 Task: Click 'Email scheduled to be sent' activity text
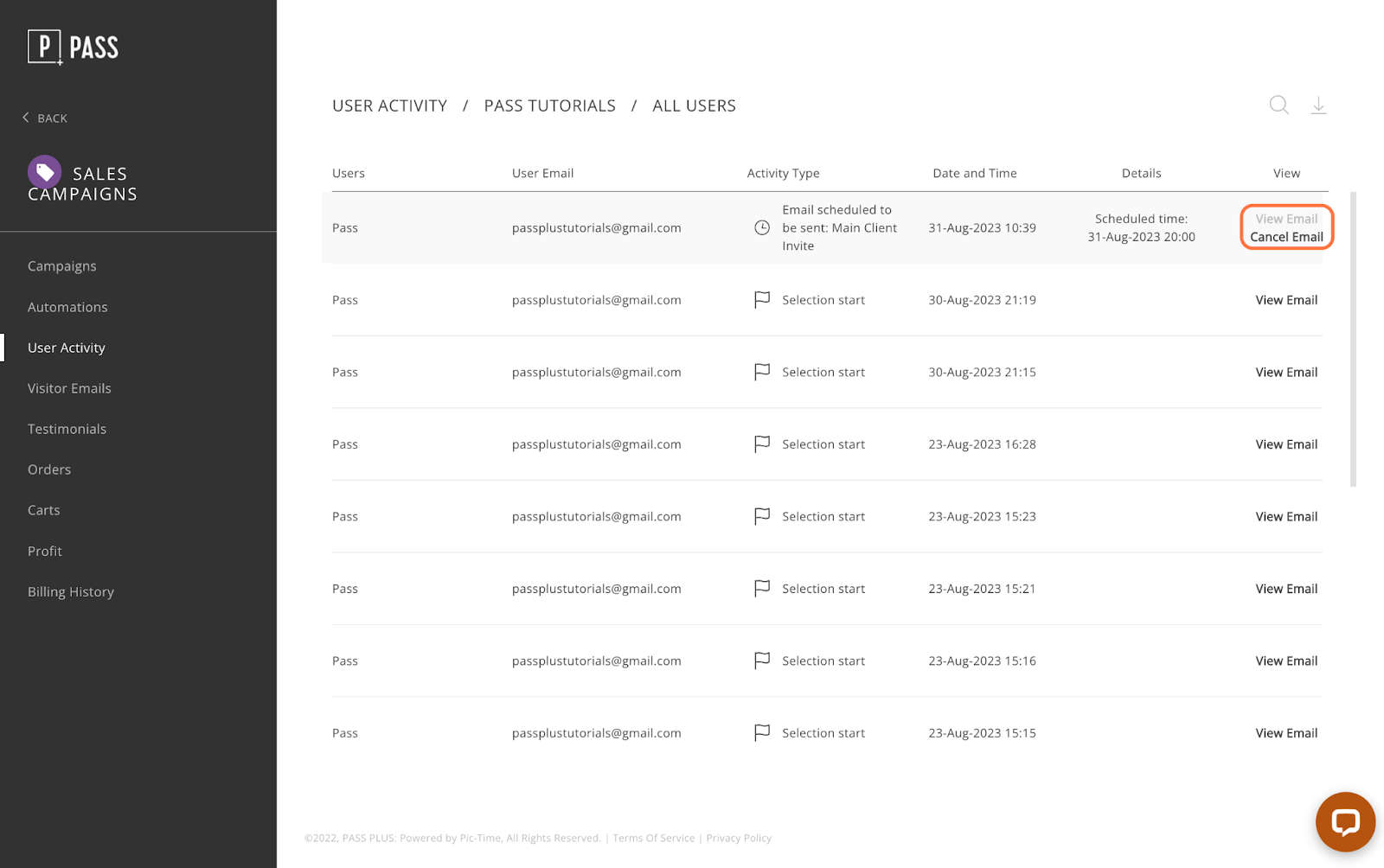pos(839,227)
